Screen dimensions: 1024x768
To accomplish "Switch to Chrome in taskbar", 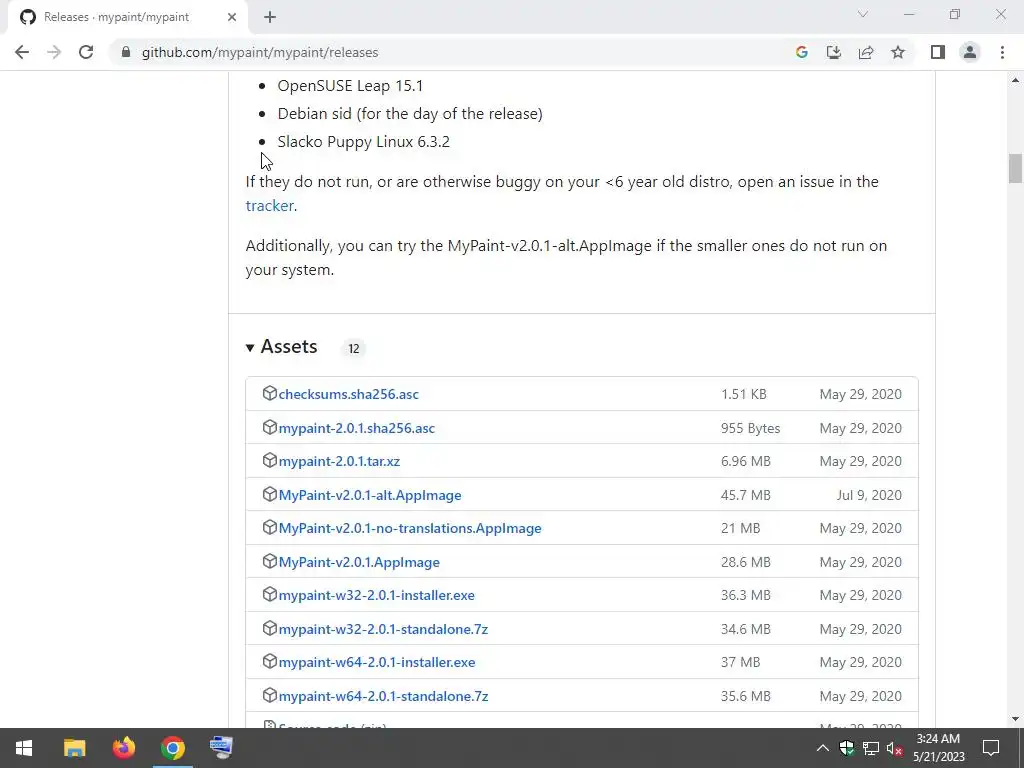I will point(173,748).
